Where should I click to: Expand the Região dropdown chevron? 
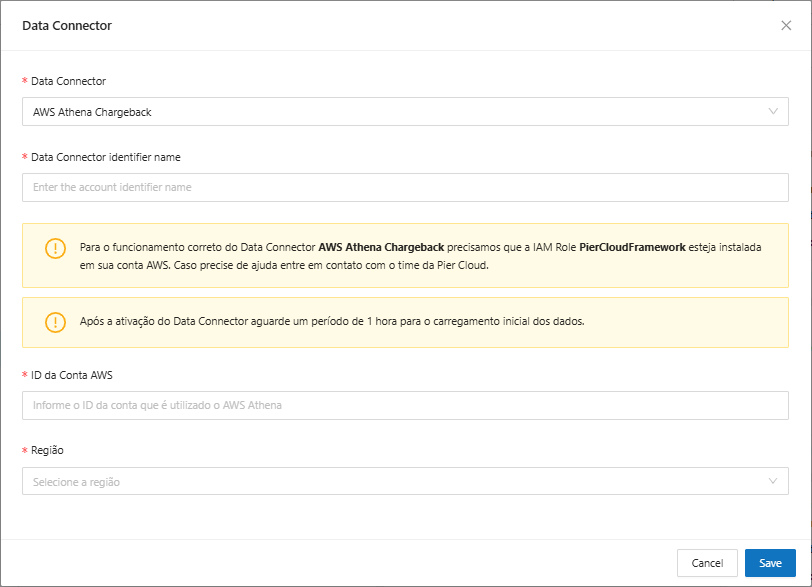773,481
